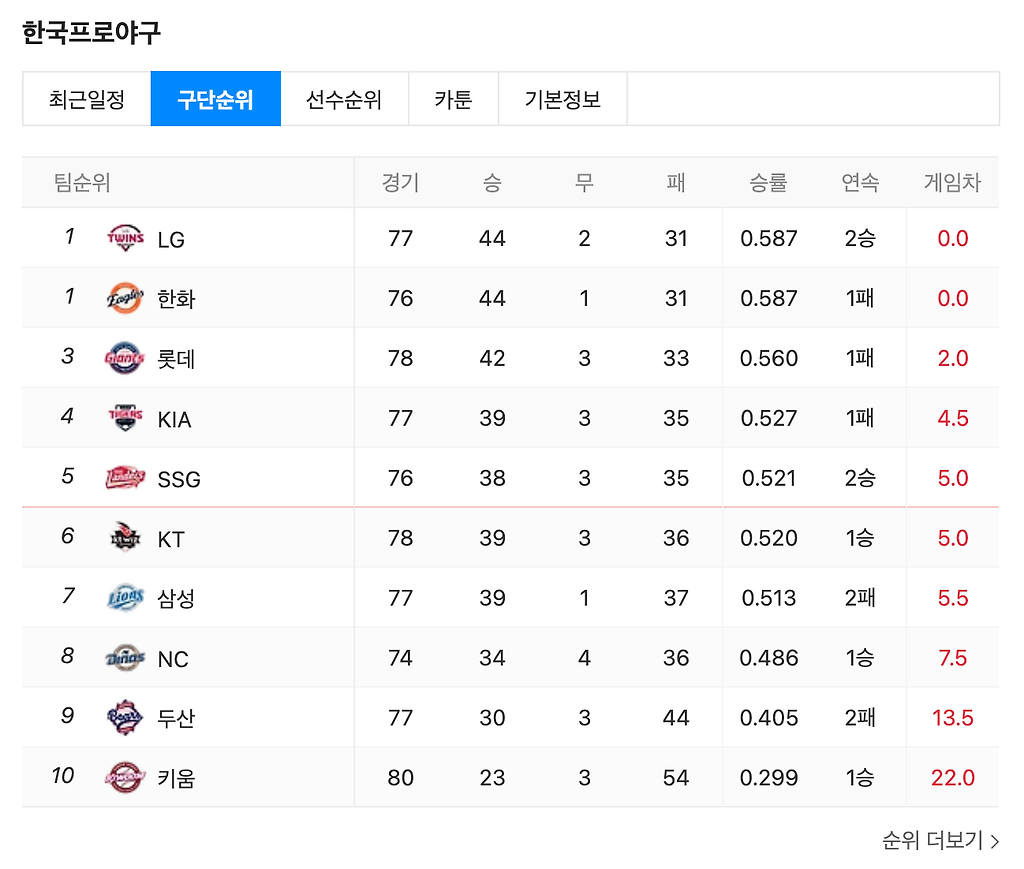Click the 두산 team name
This screenshot has height=869, width=1024.
pos(176,719)
